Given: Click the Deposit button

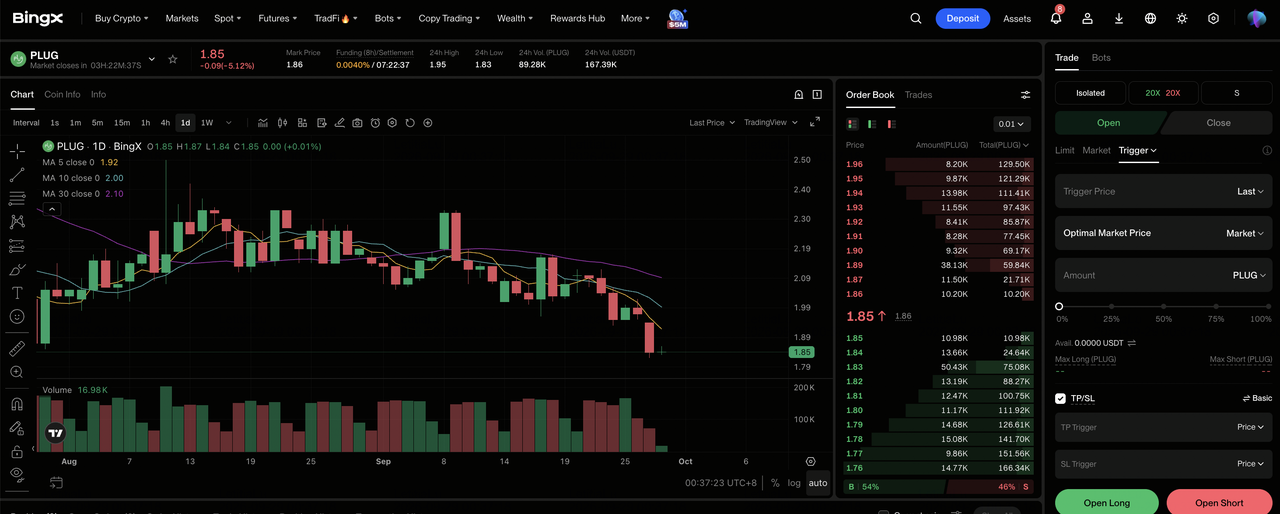Looking at the screenshot, I should (x=963, y=18).
